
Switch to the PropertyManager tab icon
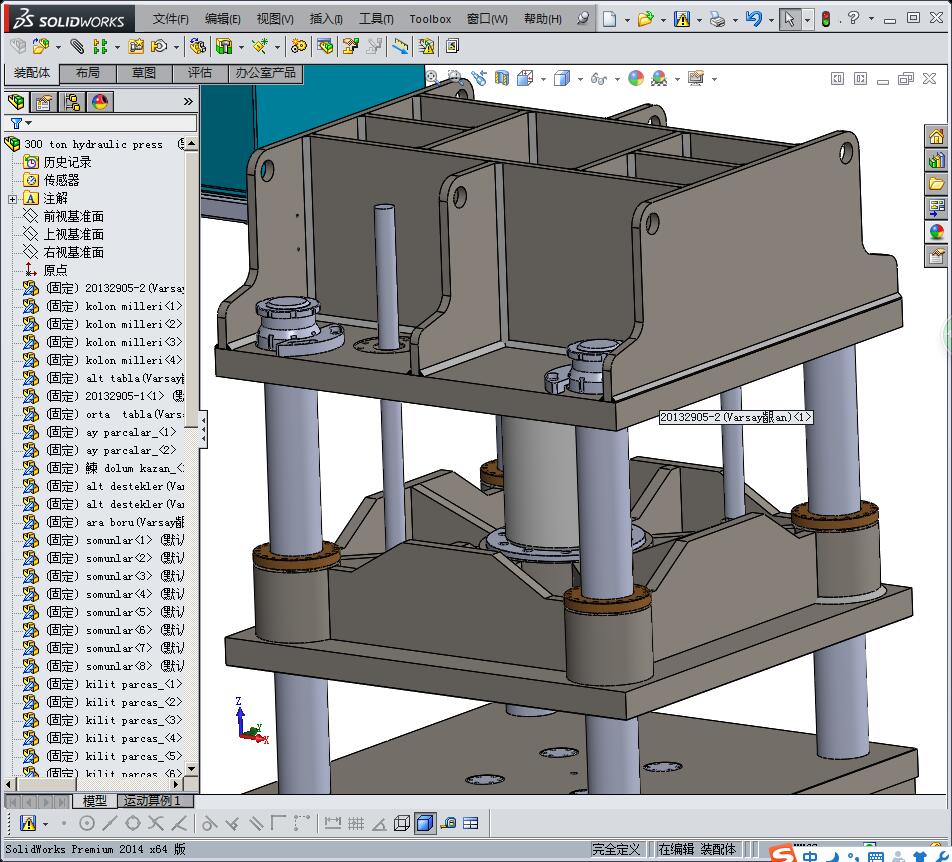point(44,102)
